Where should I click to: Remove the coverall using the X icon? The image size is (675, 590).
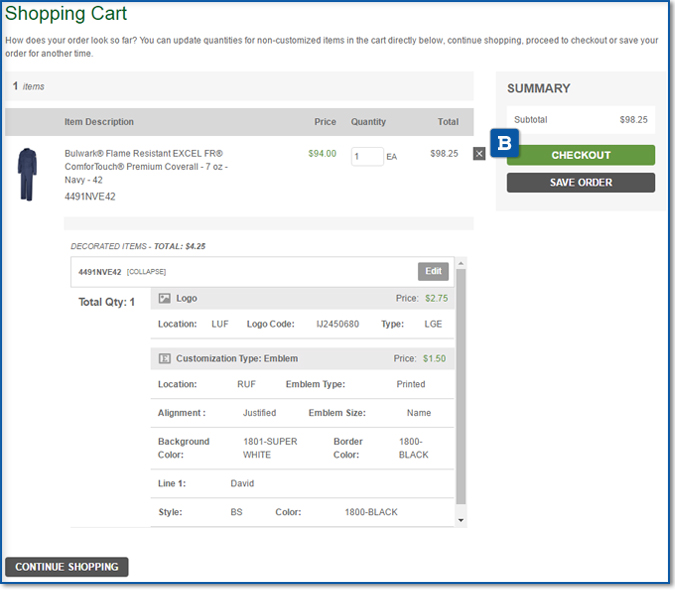479,154
